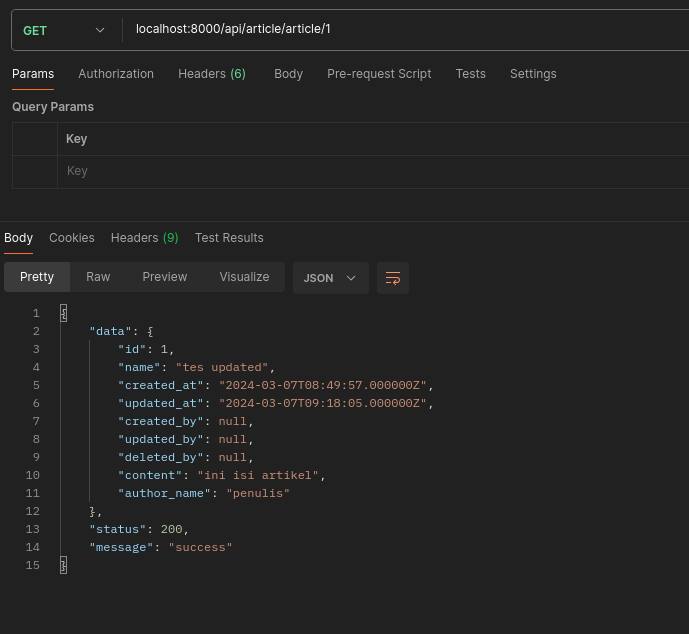Viewport: 689px width, 634px height.
Task: Switch to the Settings tab
Action: (533, 74)
